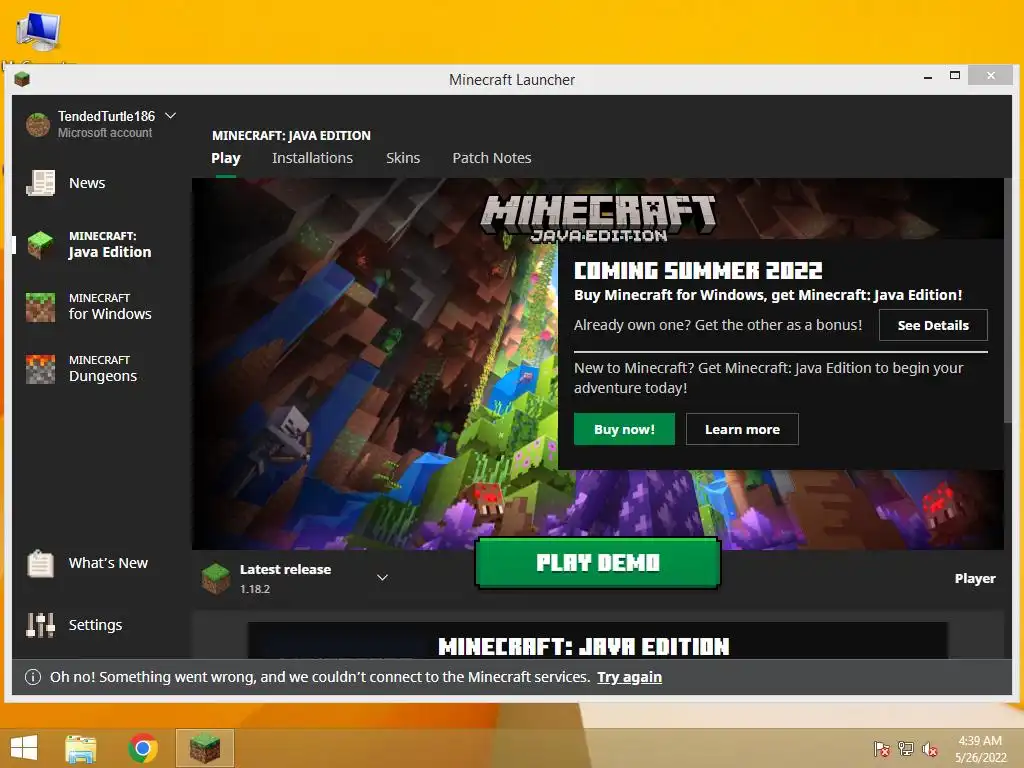Screen dimensions: 1024x768
Task: Open the Computer desktop icon
Action: pyautogui.click(x=39, y=31)
